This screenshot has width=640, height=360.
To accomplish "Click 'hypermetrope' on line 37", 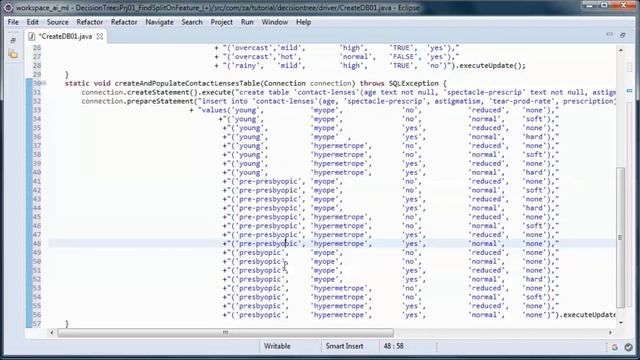I will (339, 146).
